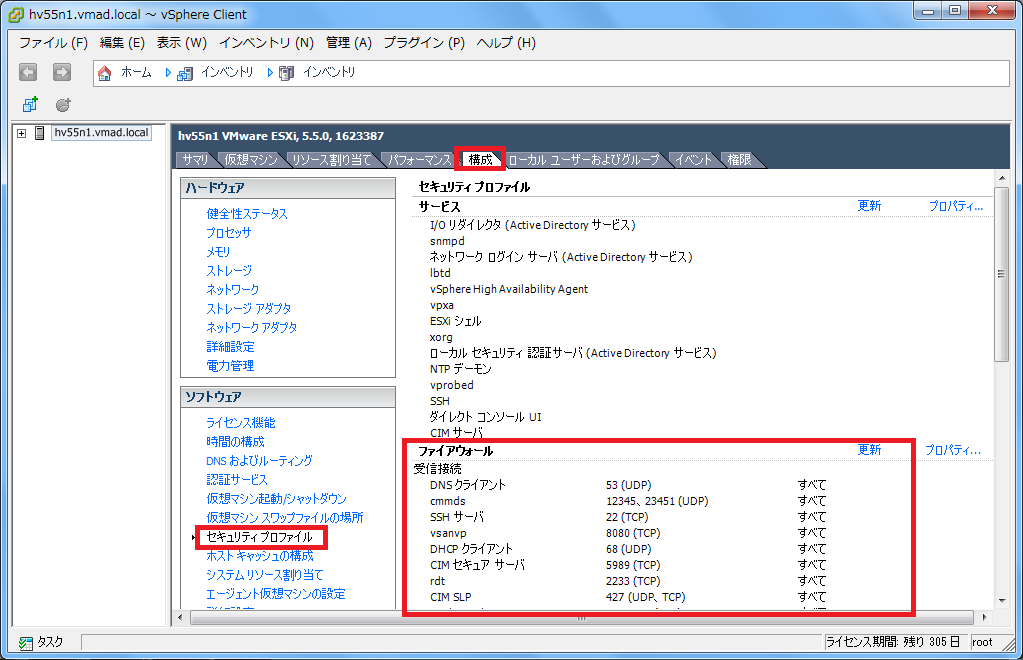Open the hardware 詳細設定 link
The image size is (1023, 660).
click(x=230, y=347)
